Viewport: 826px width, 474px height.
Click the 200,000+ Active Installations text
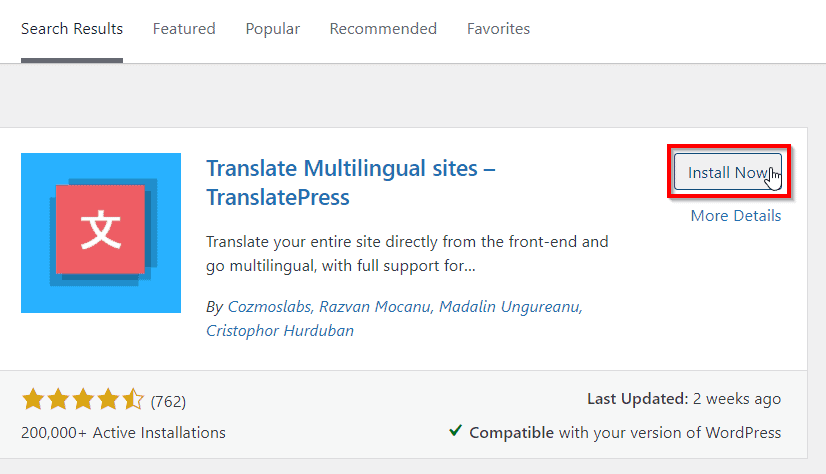[123, 432]
